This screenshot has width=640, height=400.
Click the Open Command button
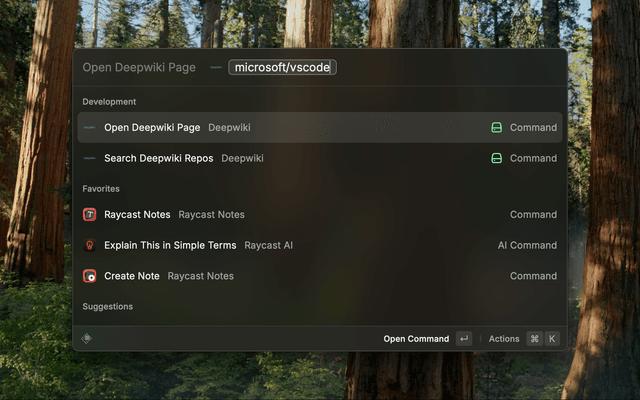[x=416, y=339]
